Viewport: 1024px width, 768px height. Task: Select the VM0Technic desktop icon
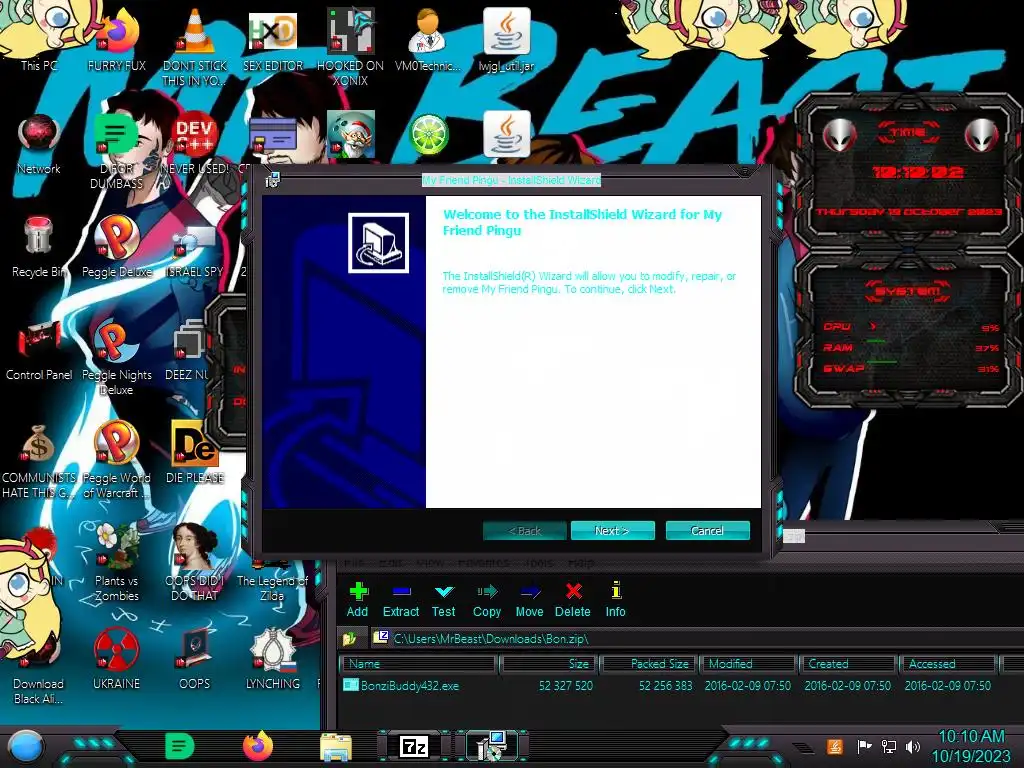point(428,40)
